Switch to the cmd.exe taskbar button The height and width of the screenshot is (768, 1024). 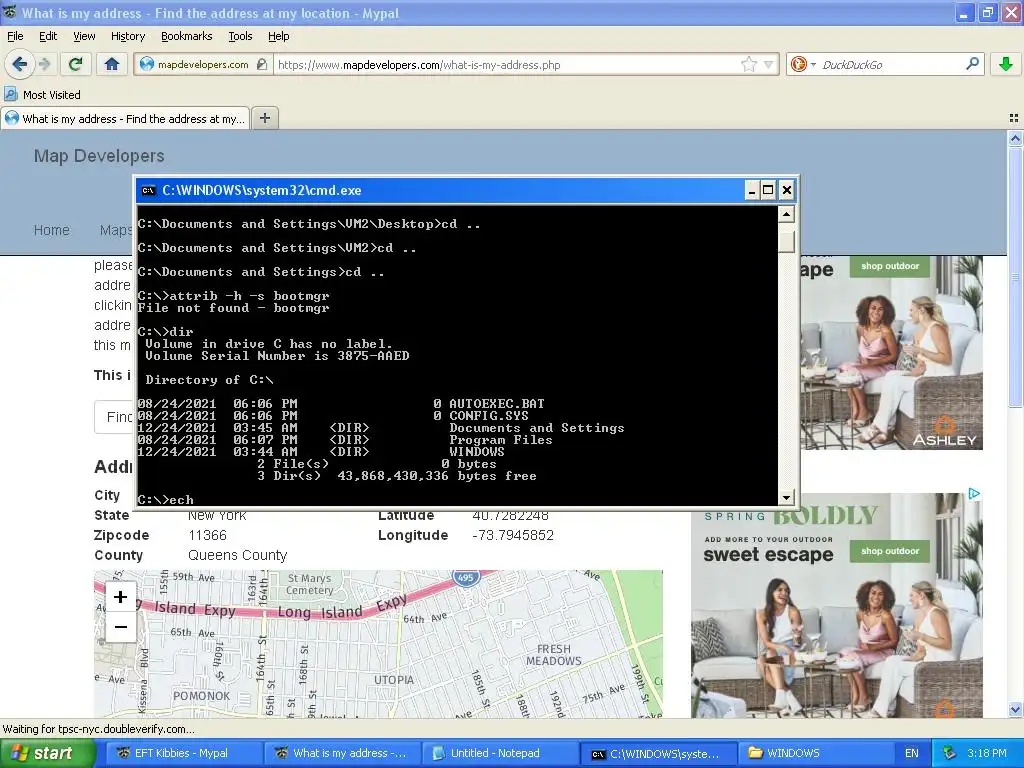click(658, 753)
